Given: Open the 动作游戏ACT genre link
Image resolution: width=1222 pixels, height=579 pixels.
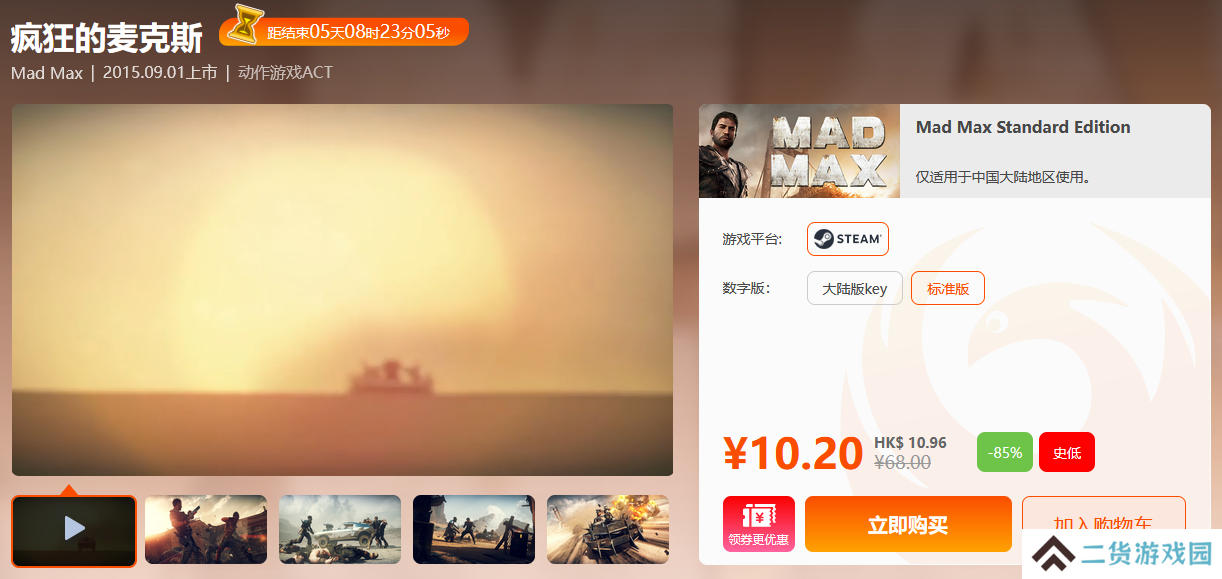Looking at the screenshot, I should (x=285, y=73).
